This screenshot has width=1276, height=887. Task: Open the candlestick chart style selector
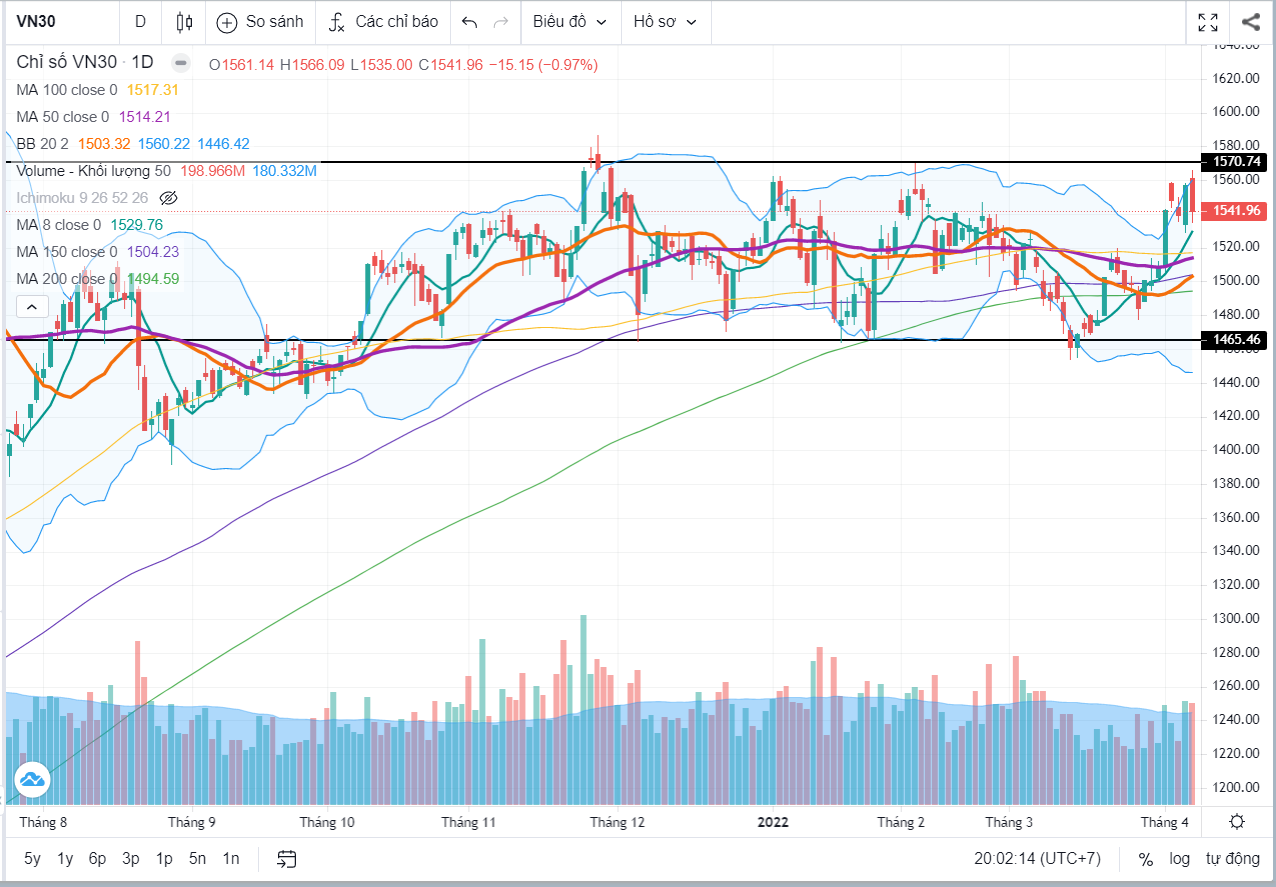(x=183, y=22)
